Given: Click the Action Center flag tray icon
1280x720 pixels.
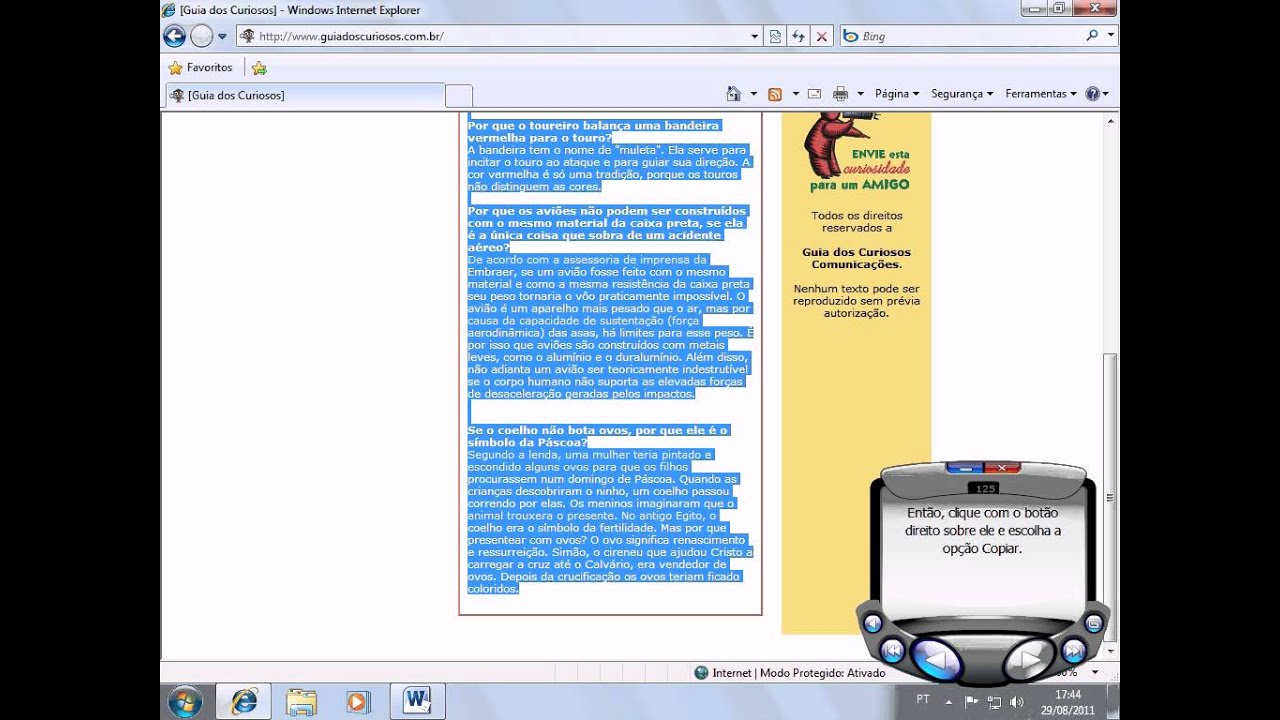Looking at the screenshot, I should click(971, 701).
